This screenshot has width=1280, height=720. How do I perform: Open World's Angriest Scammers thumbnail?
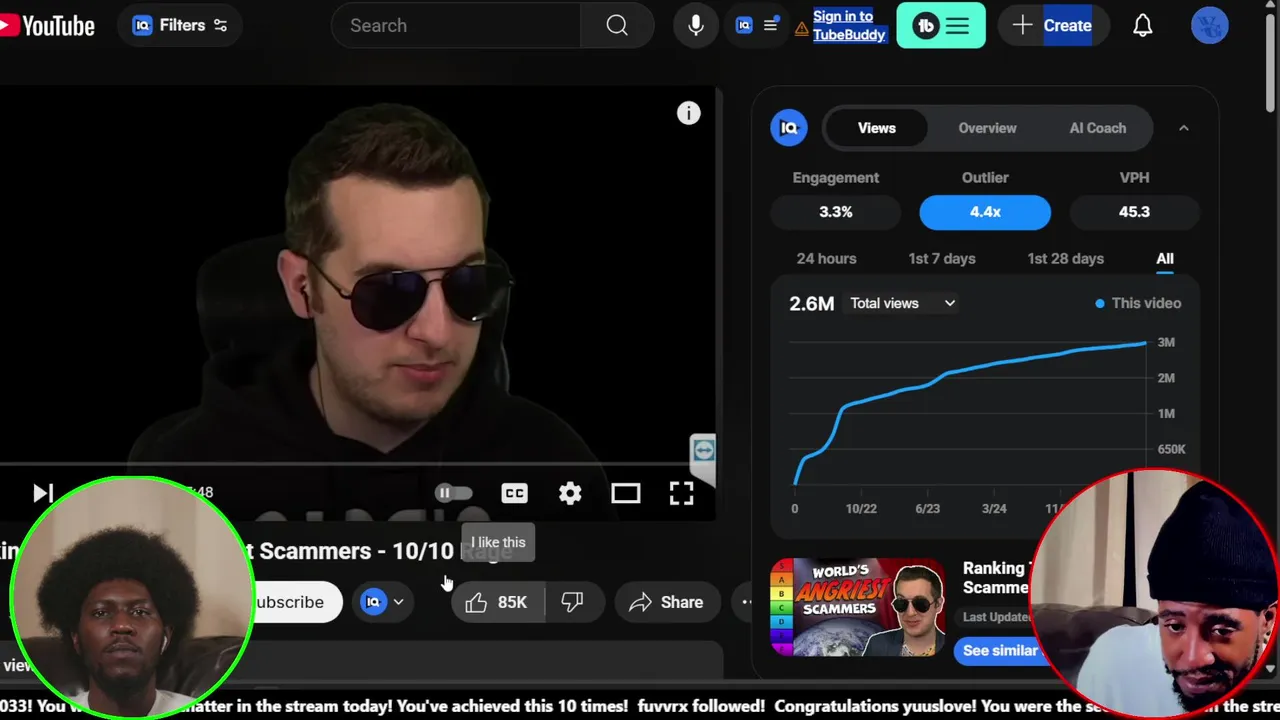click(857, 607)
